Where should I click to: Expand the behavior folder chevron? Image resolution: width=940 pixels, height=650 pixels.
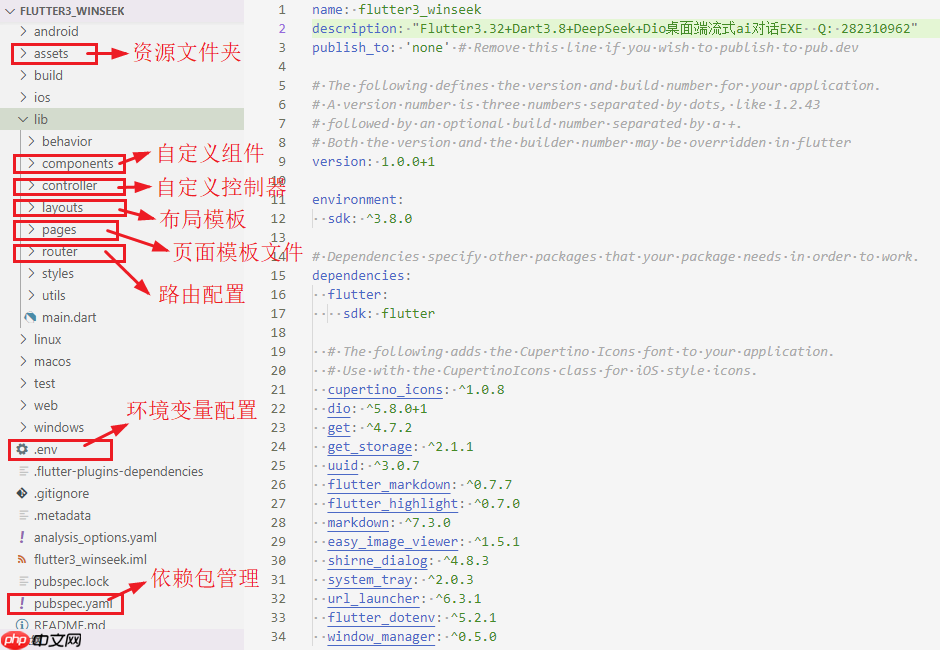(31, 141)
